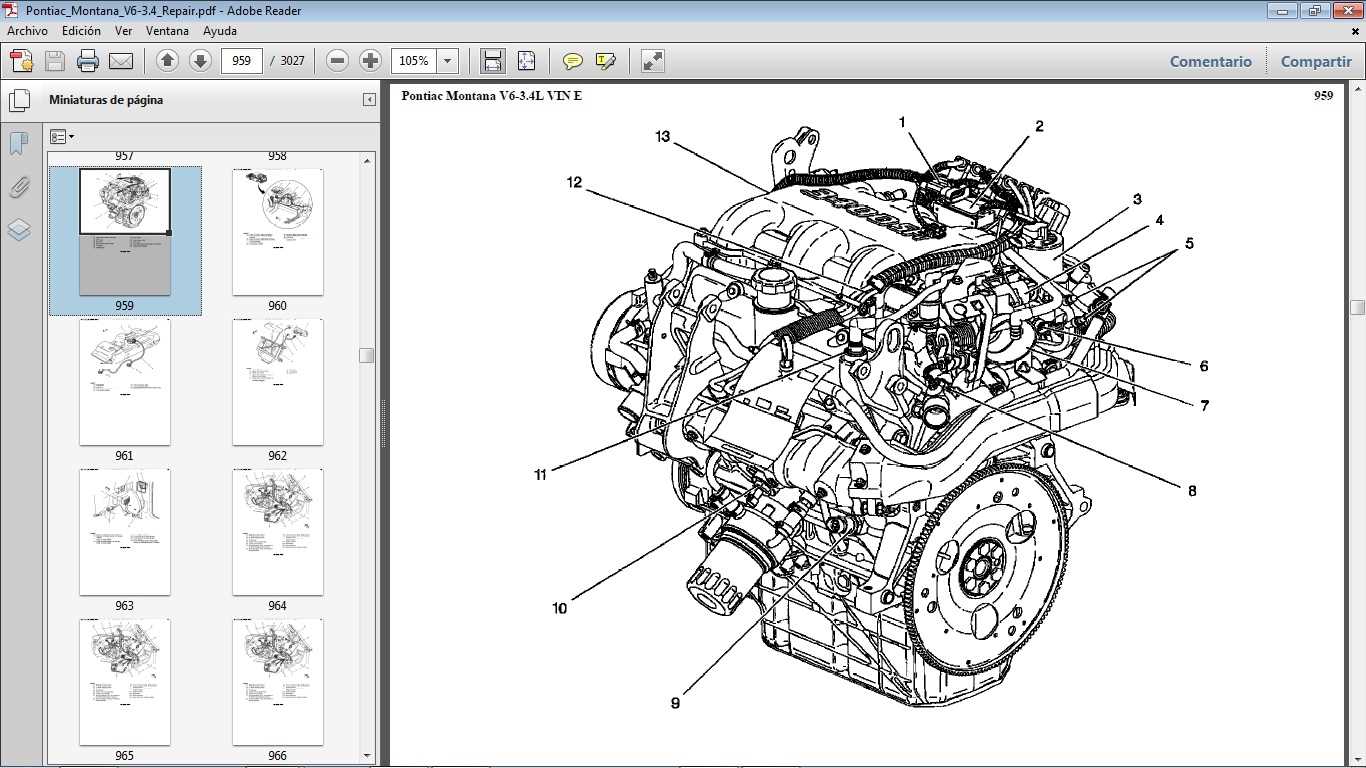The width and height of the screenshot is (1366, 768).
Task: Add a sticky note comment icon
Action: (572, 61)
